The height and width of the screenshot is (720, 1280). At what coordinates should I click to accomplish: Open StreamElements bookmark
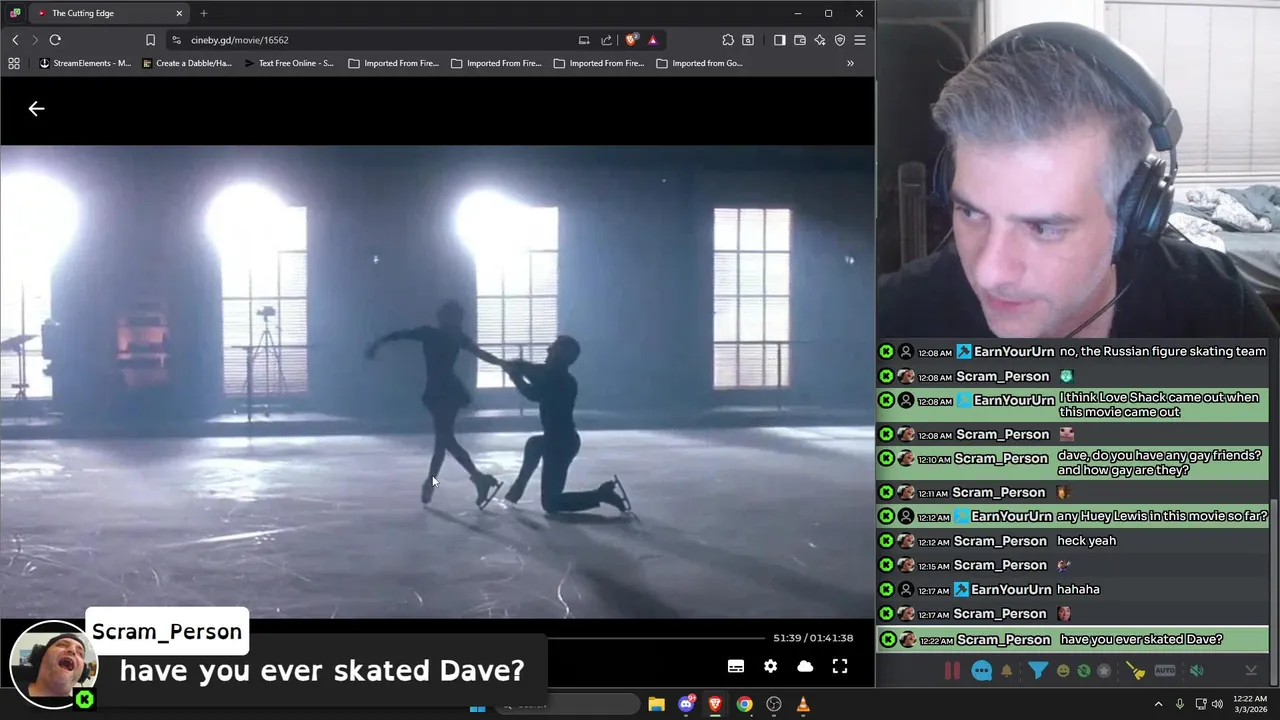[85, 63]
